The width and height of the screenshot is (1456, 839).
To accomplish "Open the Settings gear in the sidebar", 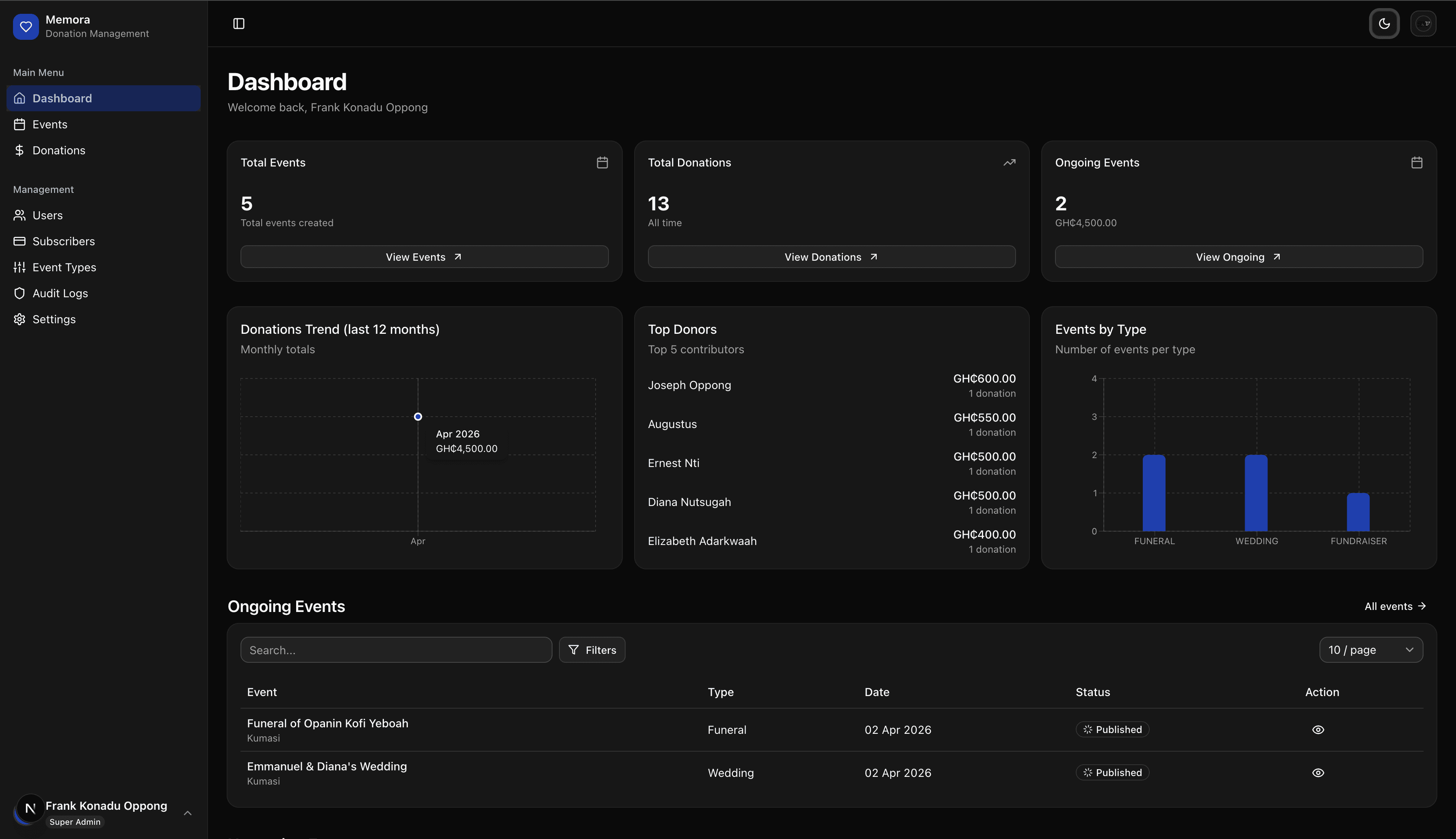I will tap(19, 319).
